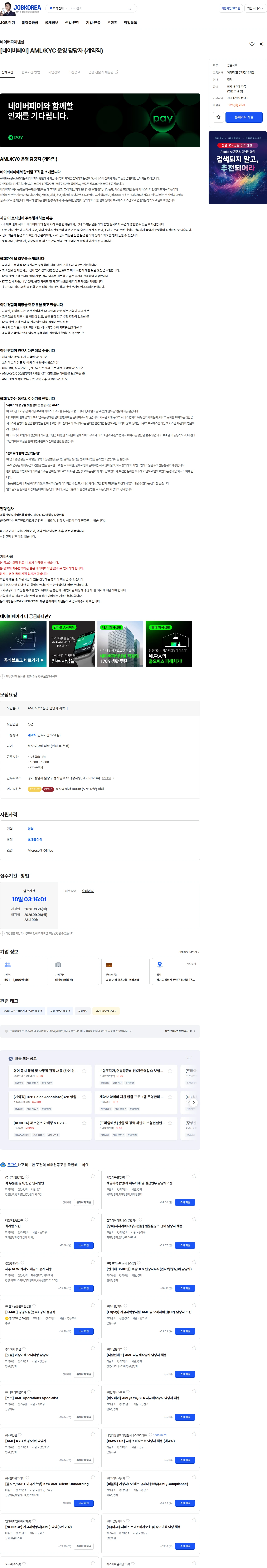
Task: Star the [계약직] B2B Sales Associate posting
Action: (x=84, y=1097)
